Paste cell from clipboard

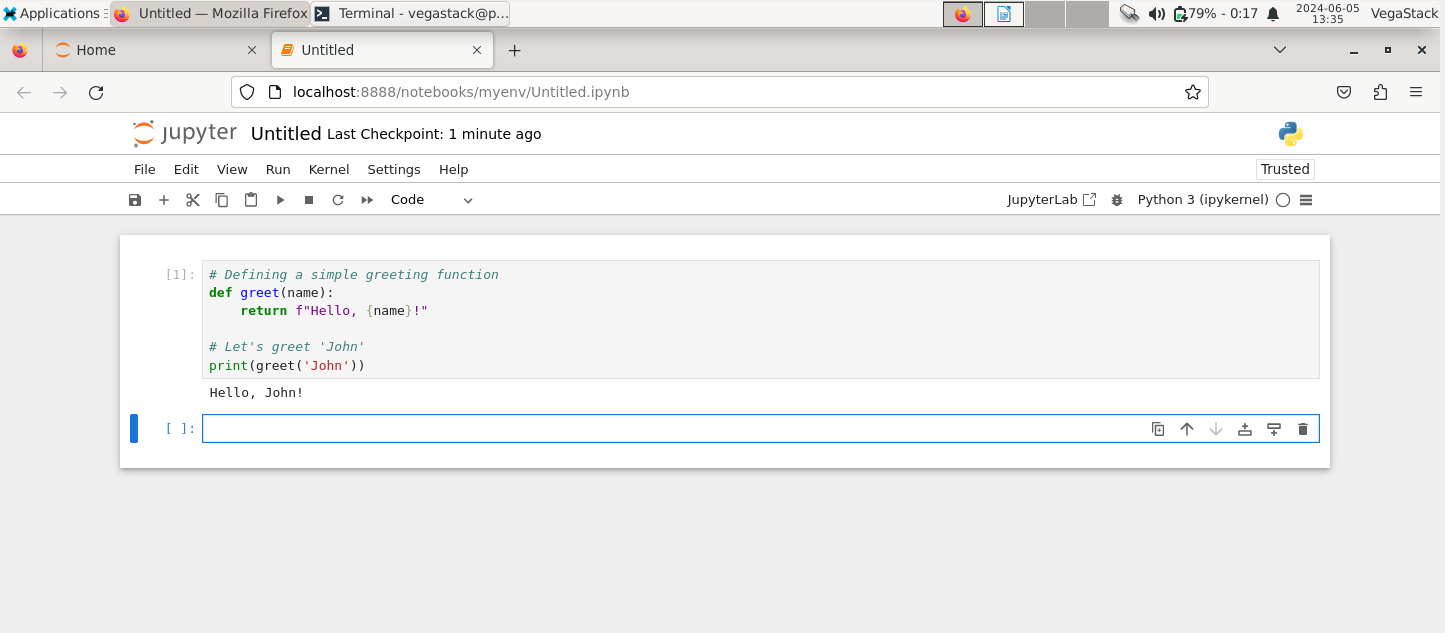point(250,199)
